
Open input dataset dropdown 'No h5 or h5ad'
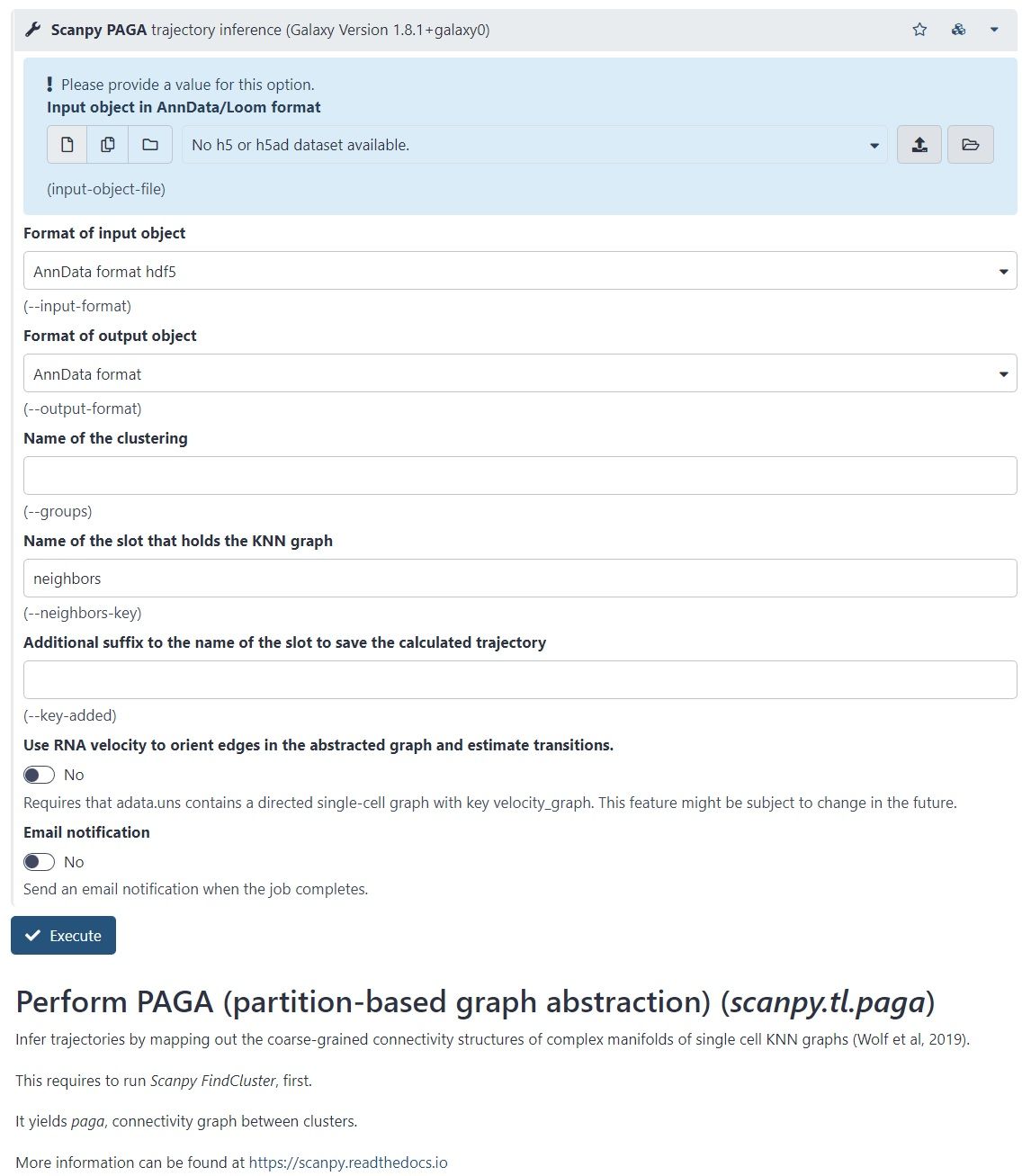(x=534, y=145)
